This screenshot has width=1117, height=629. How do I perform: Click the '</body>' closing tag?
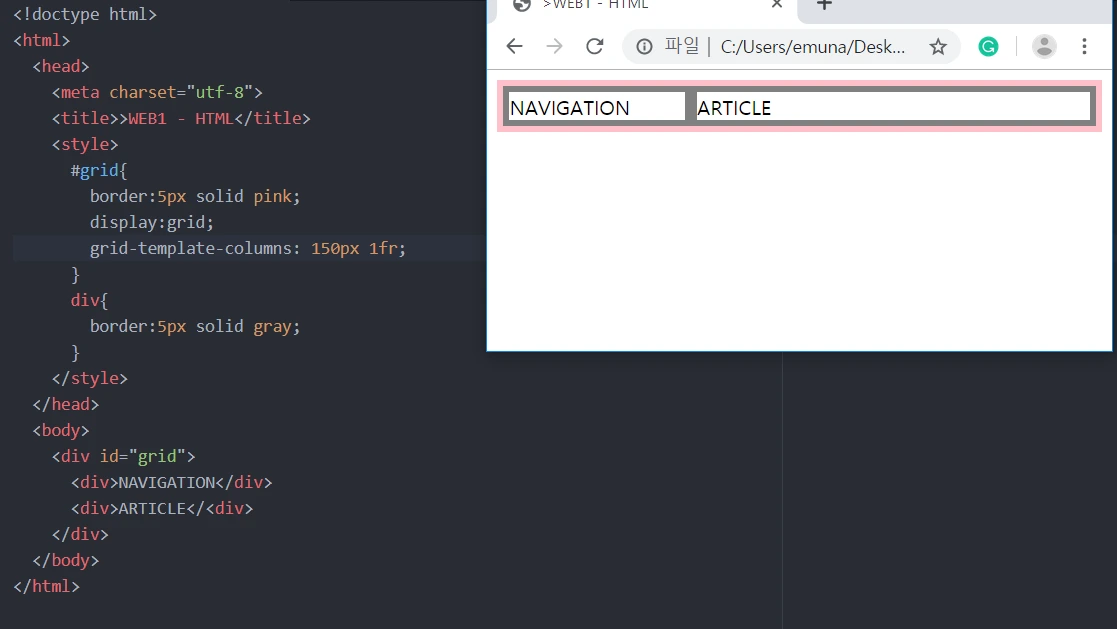66,561
